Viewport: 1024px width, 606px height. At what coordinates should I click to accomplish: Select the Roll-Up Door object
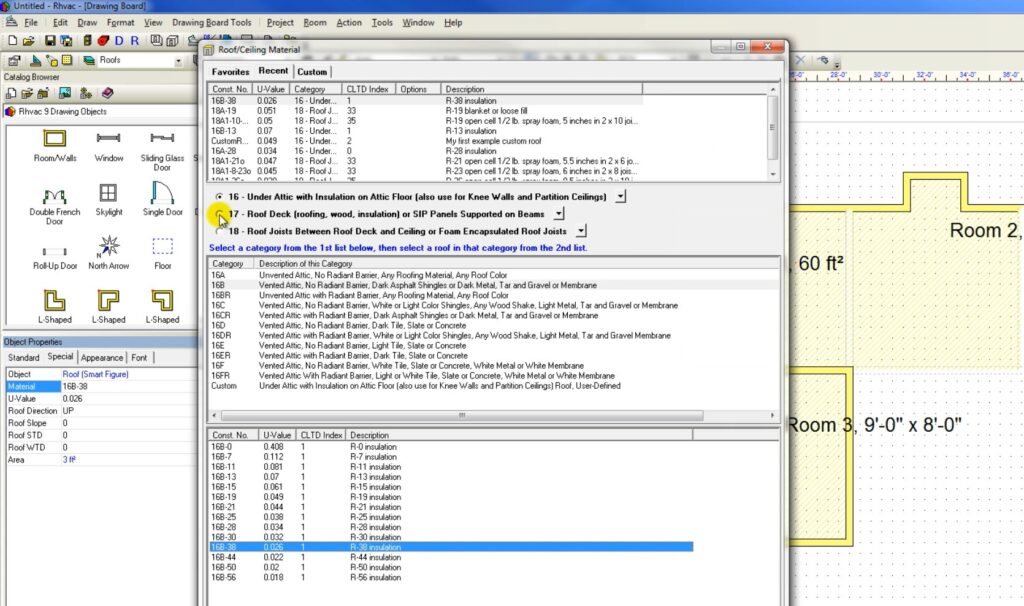[54, 250]
